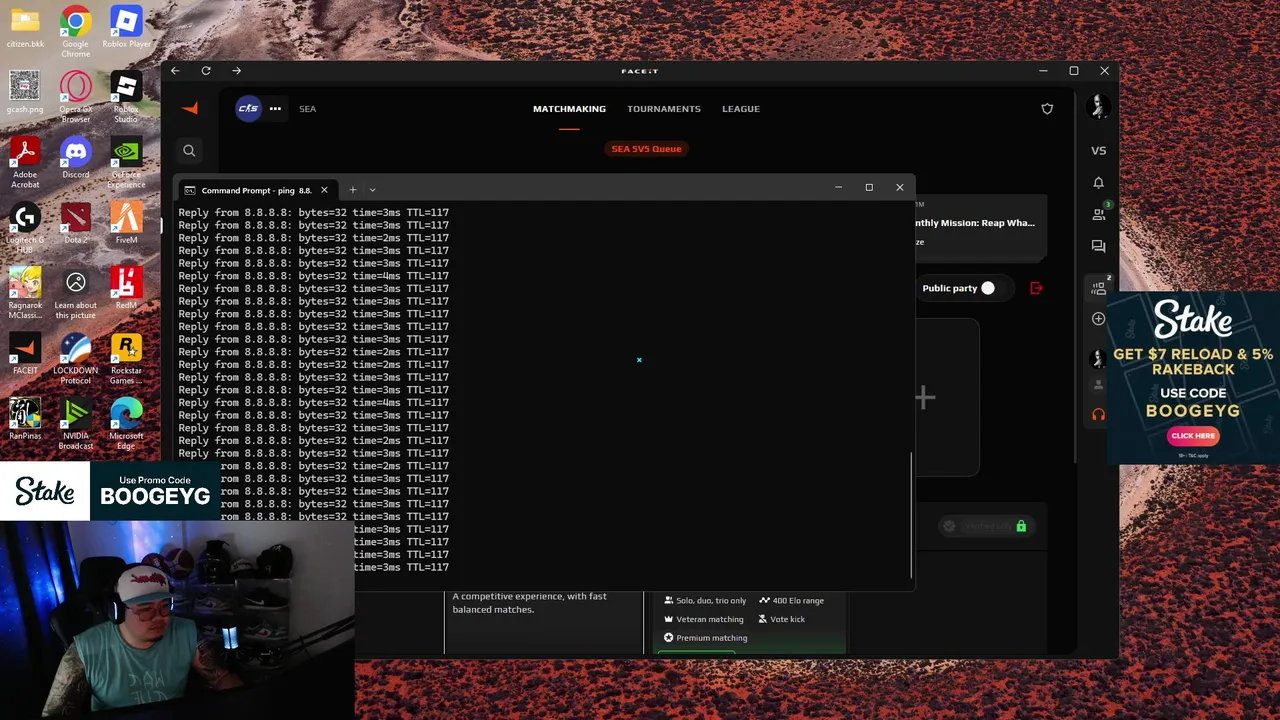Switch to the LEAGUE tab
Viewport: 1280px width, 720px height.
coord(741,108)
